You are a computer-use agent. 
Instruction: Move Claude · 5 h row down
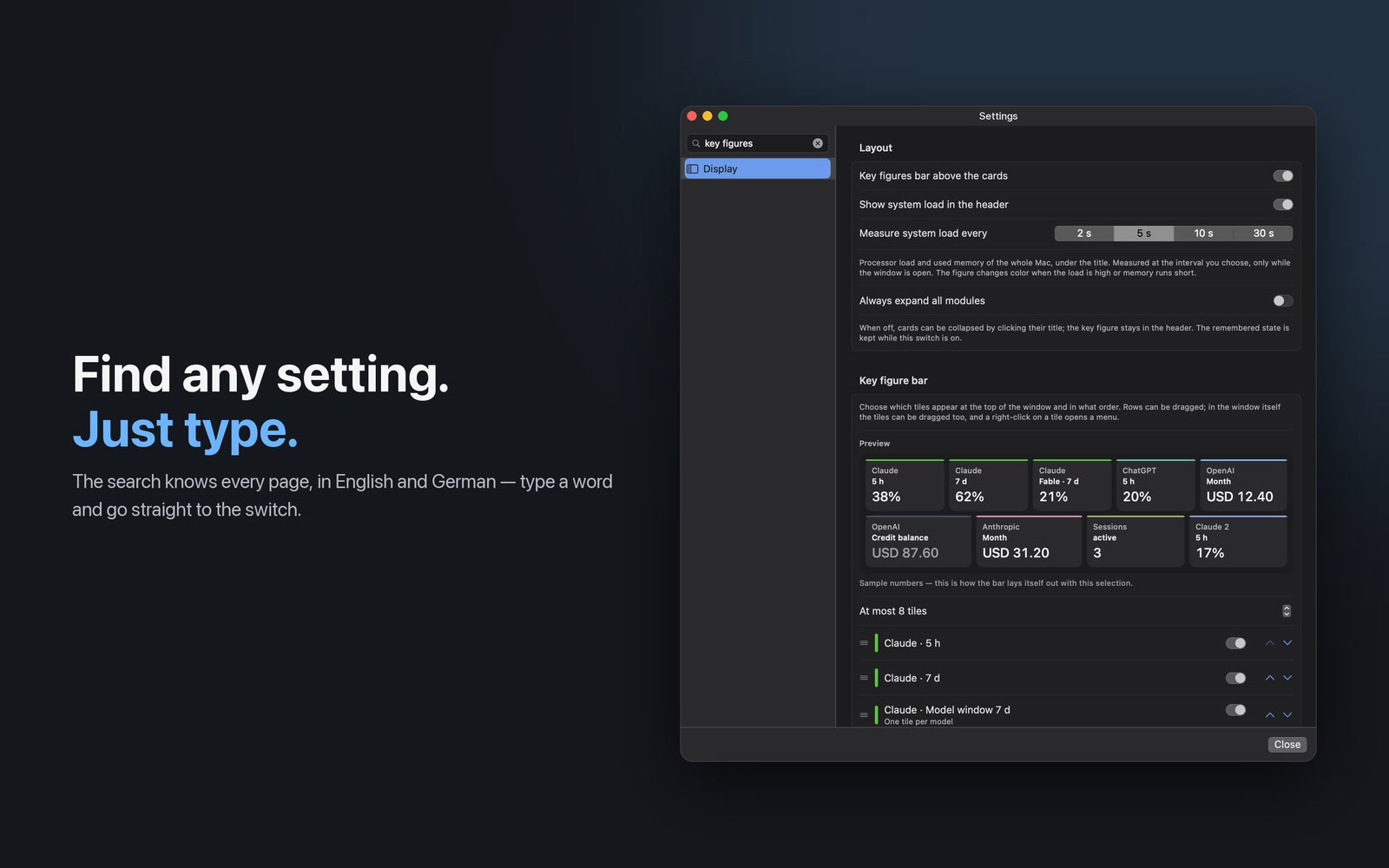tap(1287, 643)
